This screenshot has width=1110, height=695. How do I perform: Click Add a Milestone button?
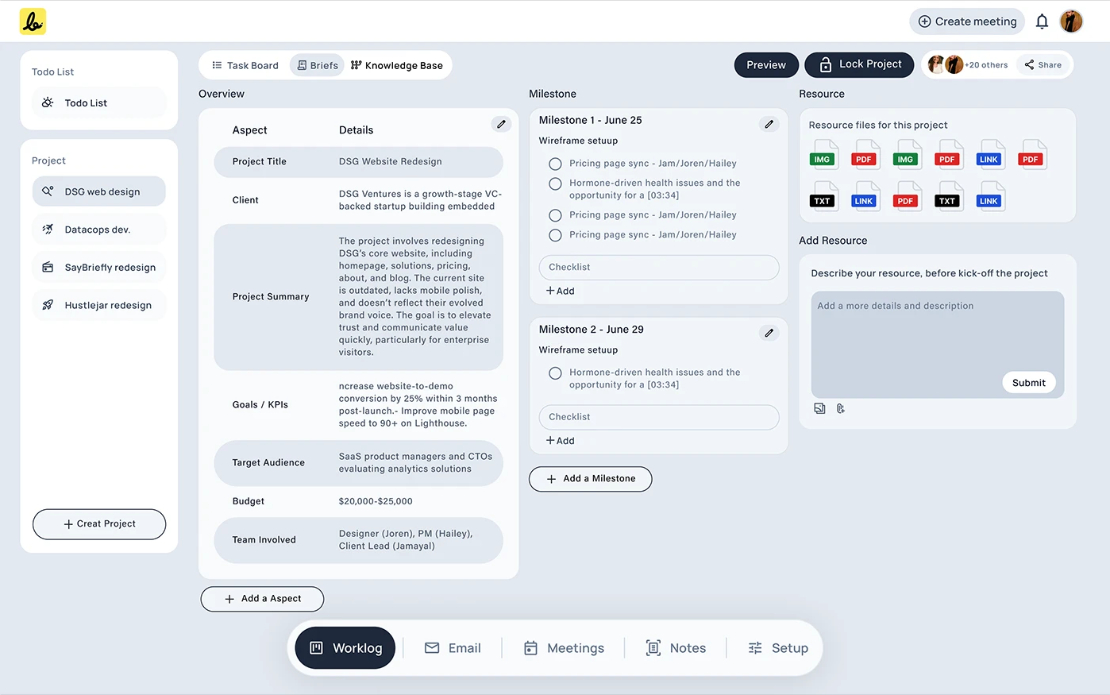[590, 478]
